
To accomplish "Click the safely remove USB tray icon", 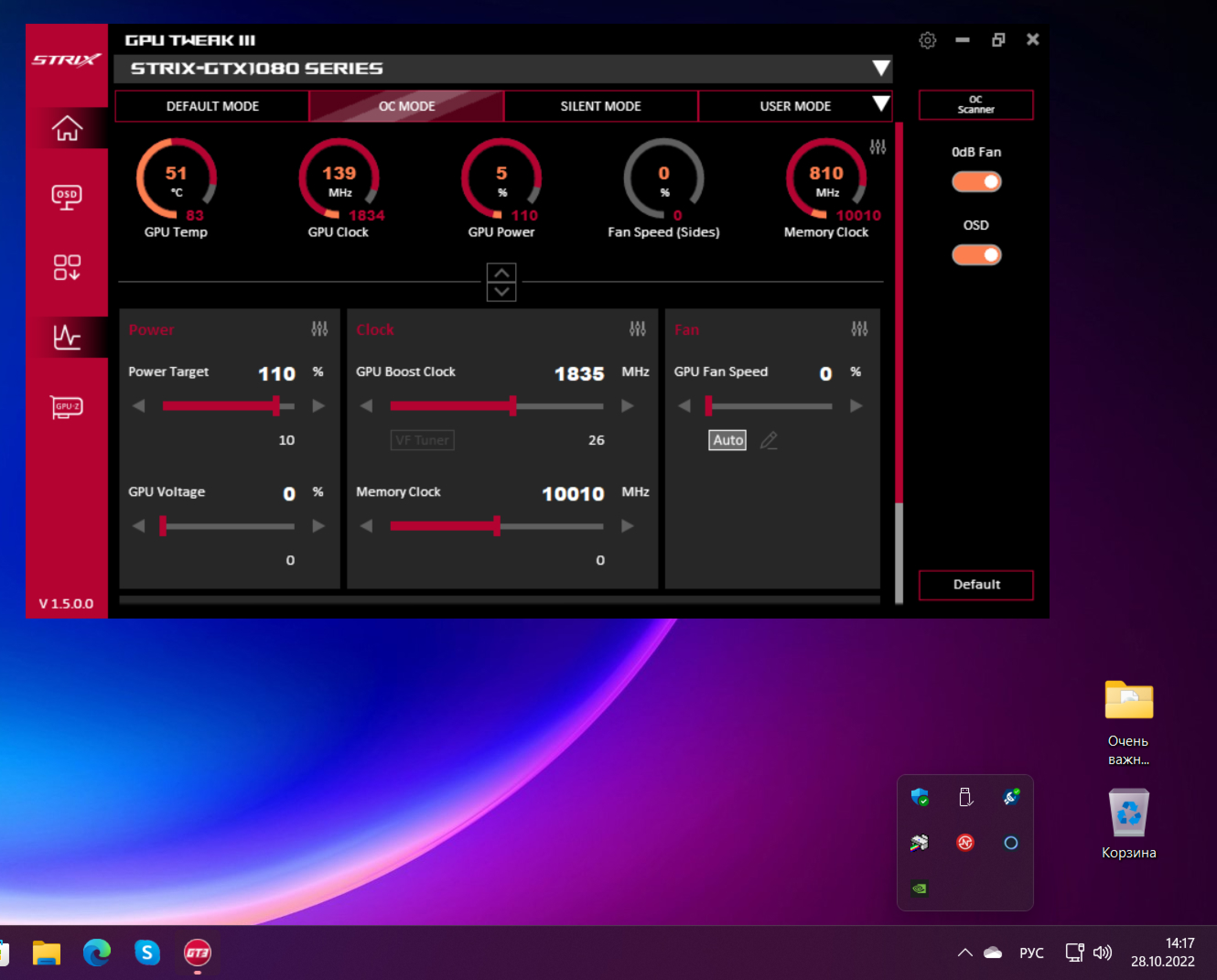I will [965, 797].
